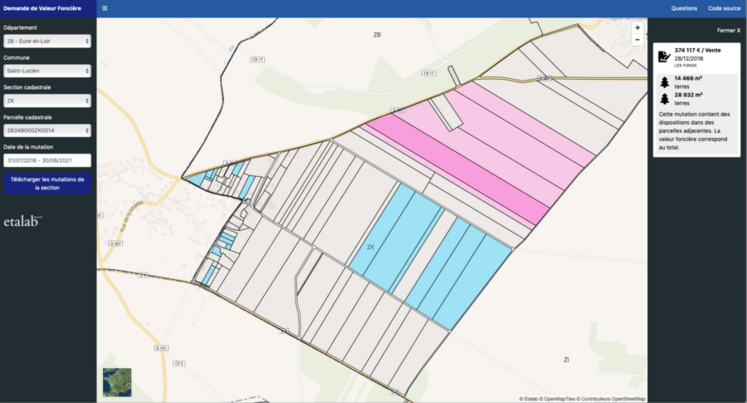
Task: Open the Département dropdown
Action: pyautogui.click(x=48, y=41)
